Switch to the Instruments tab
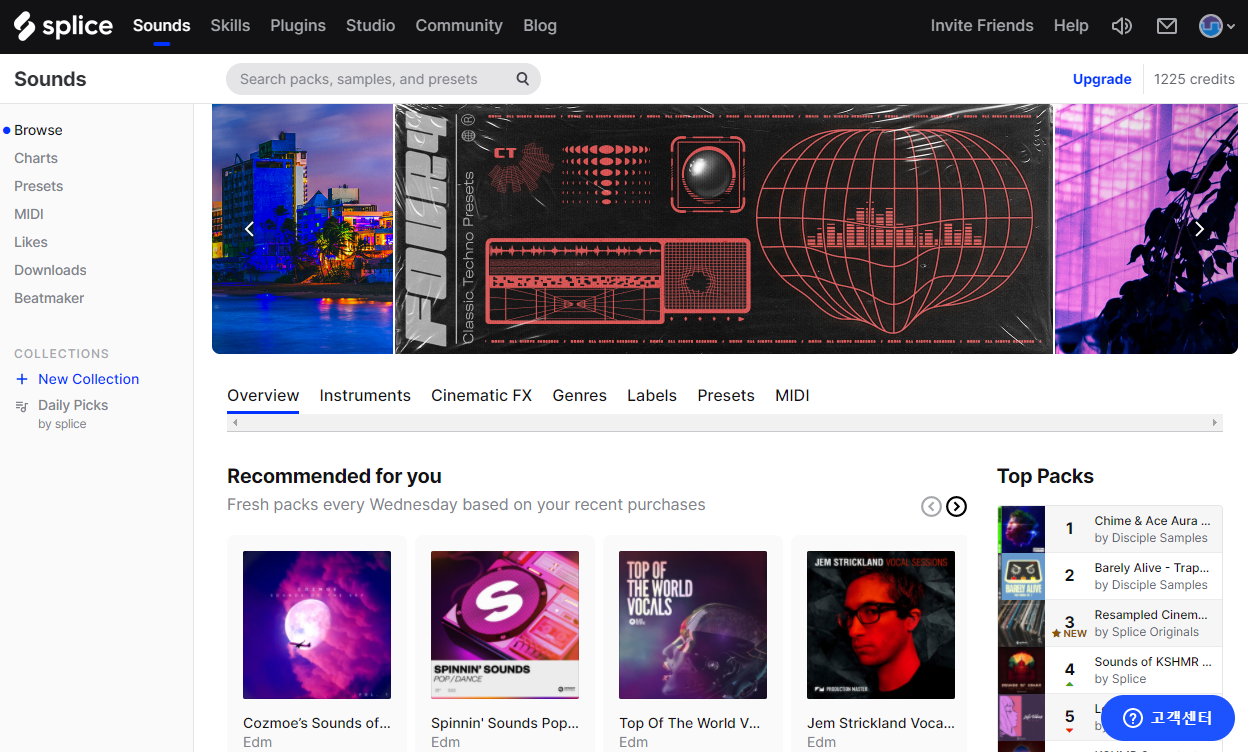 click(365, 396)
